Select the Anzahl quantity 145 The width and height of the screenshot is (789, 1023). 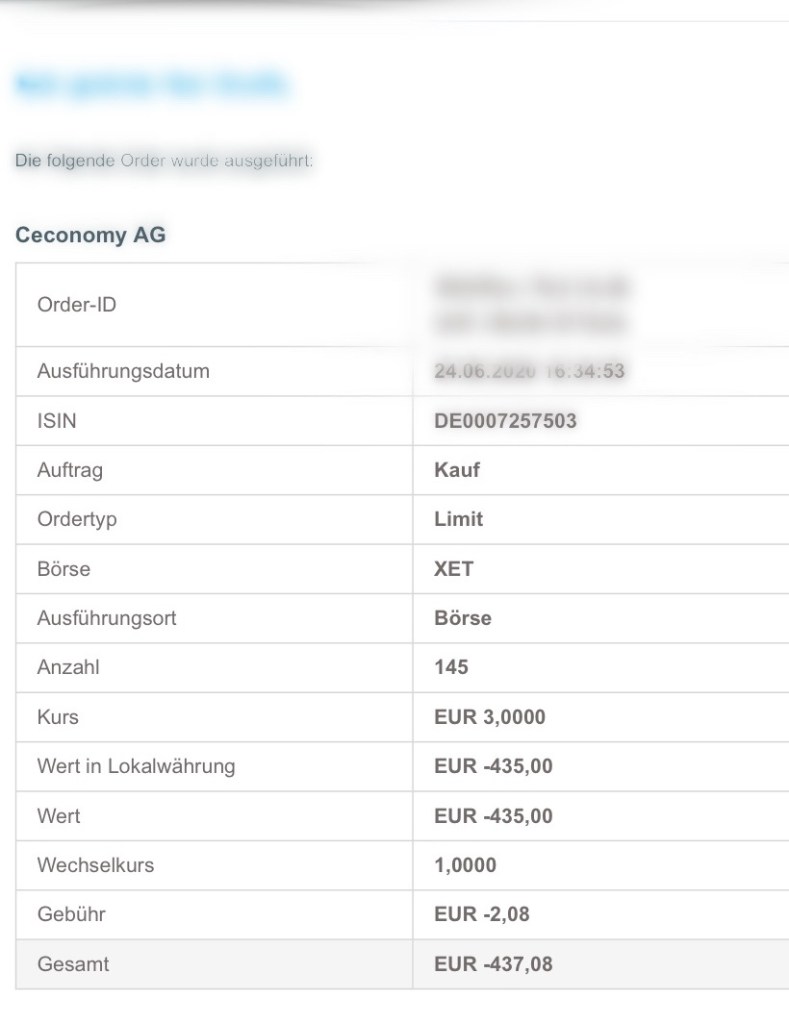[x=451, y=668]
